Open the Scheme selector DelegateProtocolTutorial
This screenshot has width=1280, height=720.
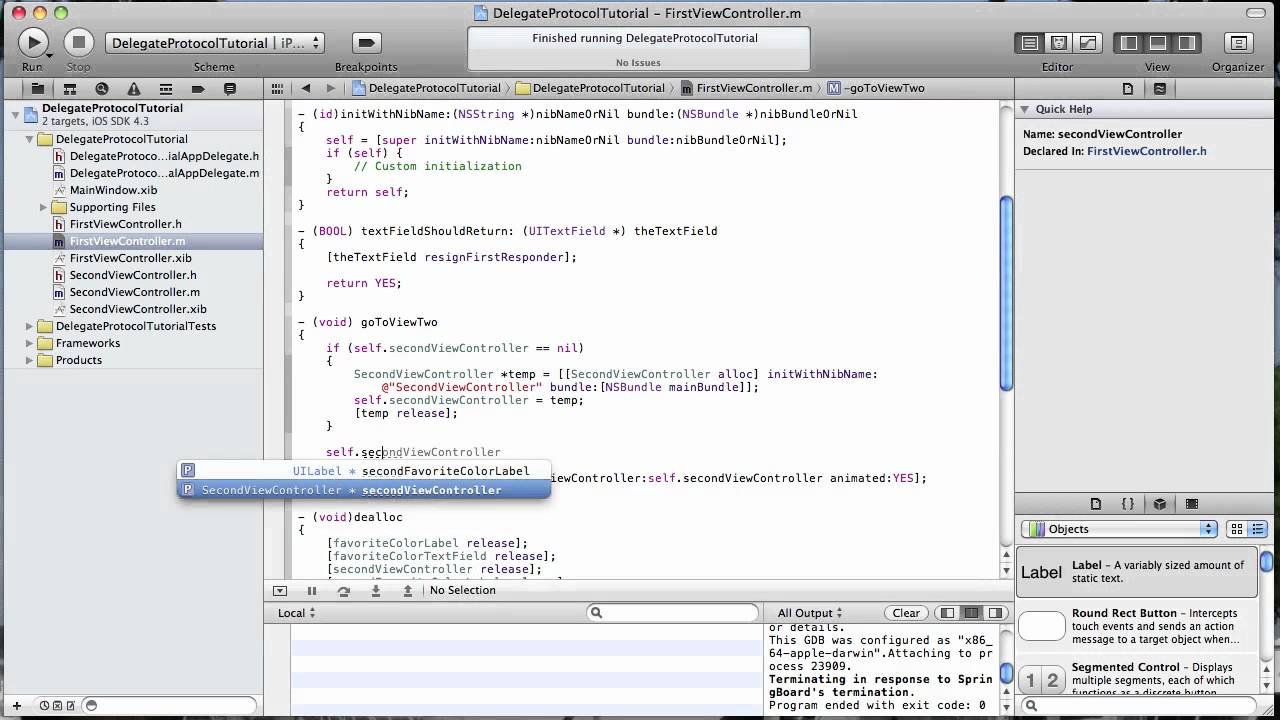215,43
